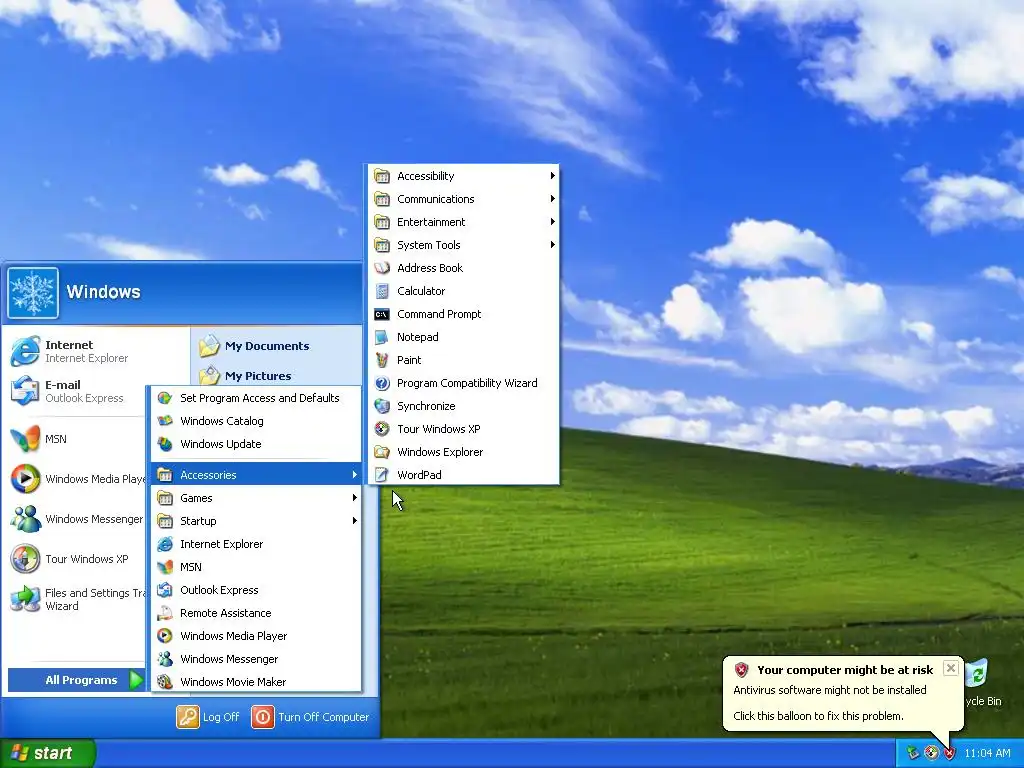Open the Address Book icon
The width and height of the screenshot is (1024, 768).
coord(382,268)
